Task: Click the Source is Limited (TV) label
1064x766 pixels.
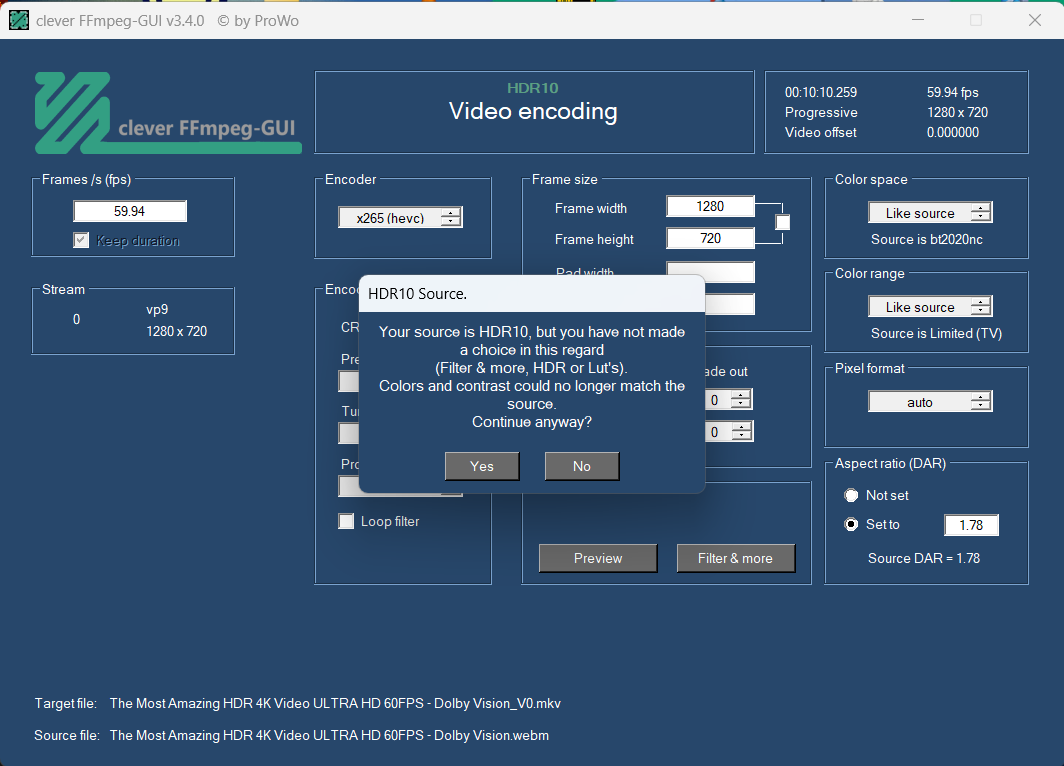Action: tap(936, 333)
